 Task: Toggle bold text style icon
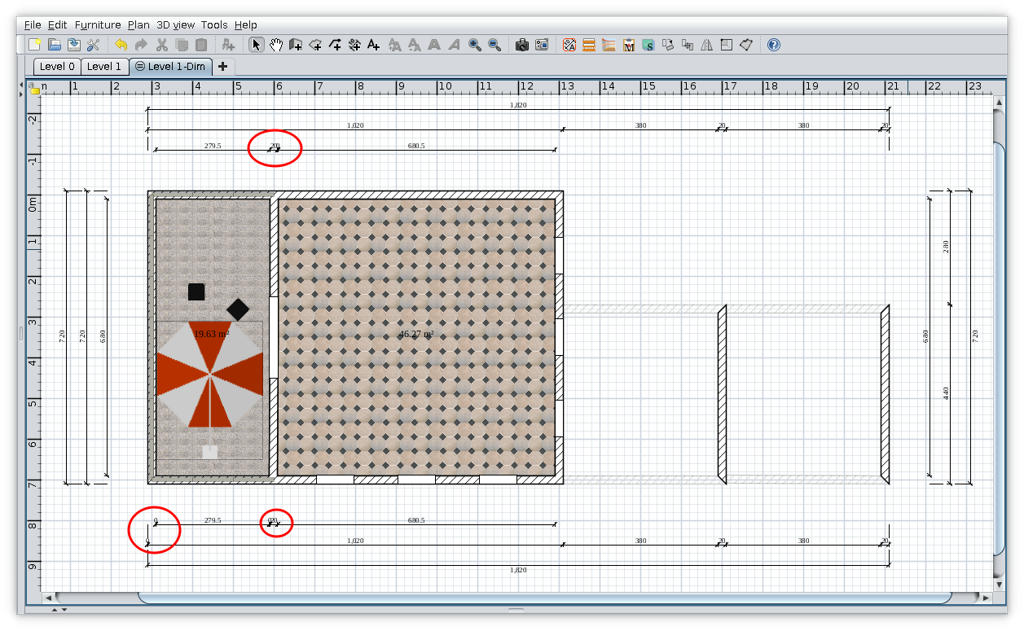click(434, 45)
